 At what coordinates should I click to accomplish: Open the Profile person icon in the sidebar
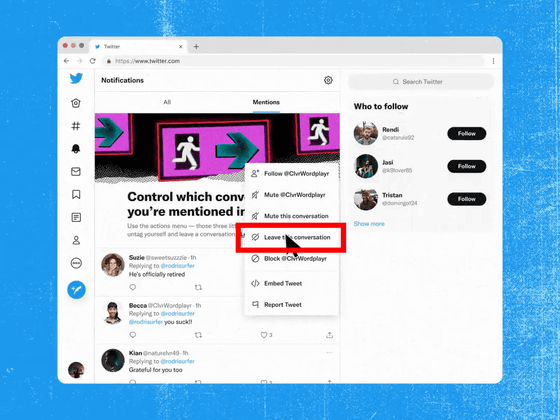[x=76, y=240]
